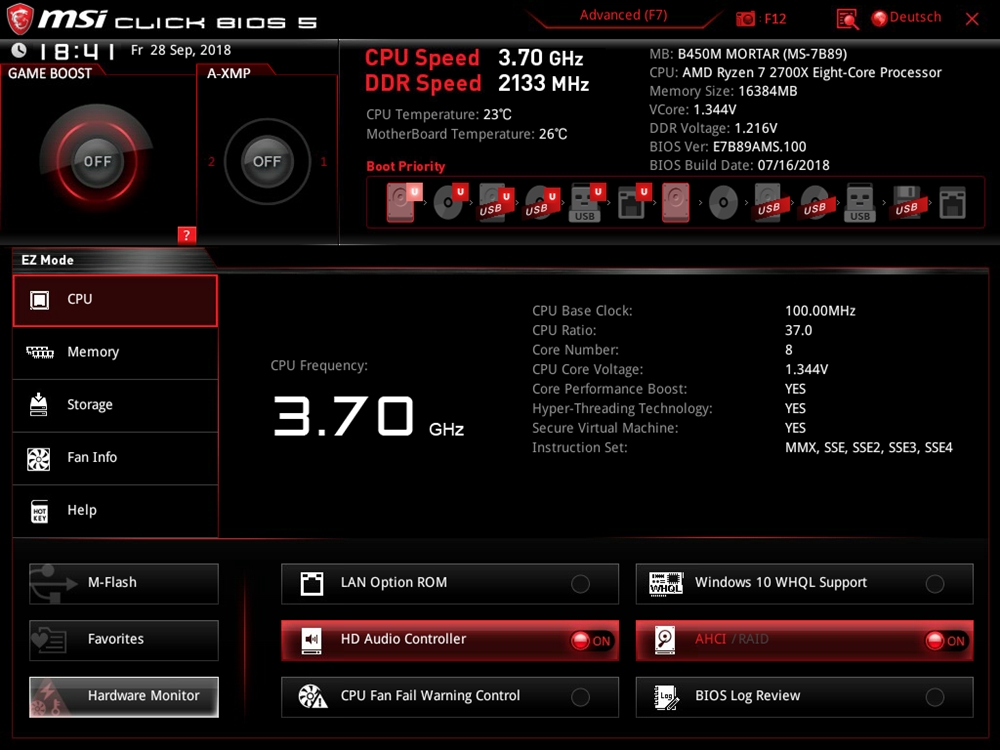Click the MSI dragon shield logo
1000x750 pixels.
click(x=20, y=19)
